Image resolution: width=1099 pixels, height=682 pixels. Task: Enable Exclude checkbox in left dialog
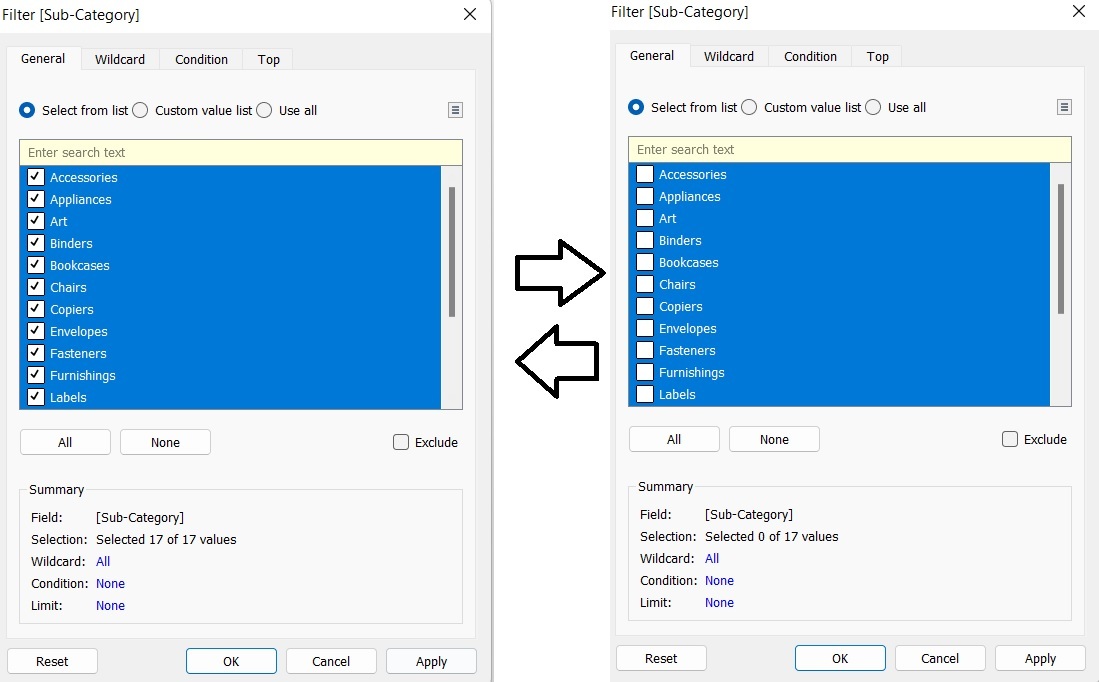(x=401, y=442)
